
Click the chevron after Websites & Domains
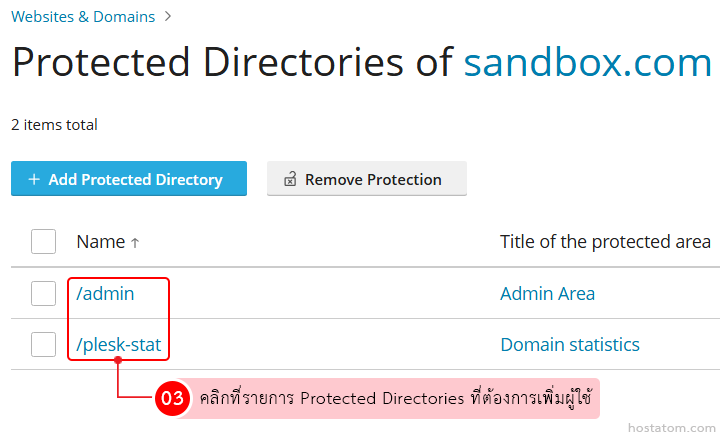pos(168,16)
